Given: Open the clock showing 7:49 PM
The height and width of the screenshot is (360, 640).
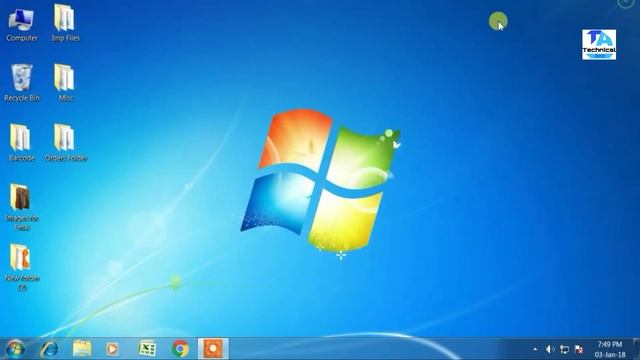Looking at the screenshot, I should [610, 349].
